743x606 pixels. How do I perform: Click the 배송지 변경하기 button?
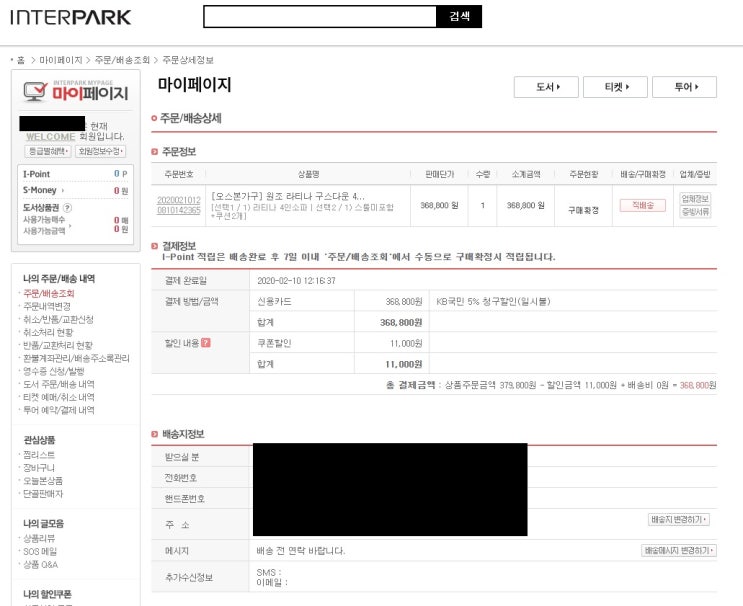679,519
